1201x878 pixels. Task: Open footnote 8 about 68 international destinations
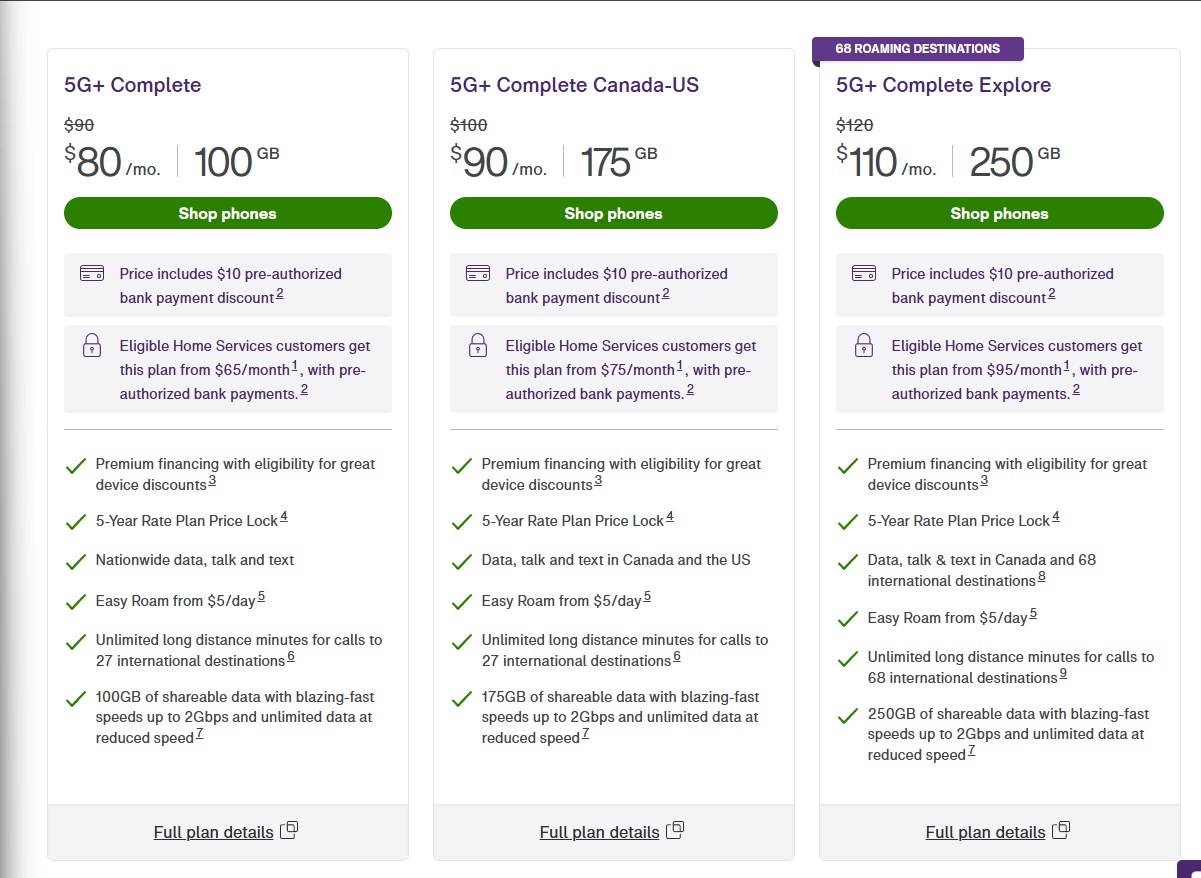pyautogui.click(x=1041, y=576)
